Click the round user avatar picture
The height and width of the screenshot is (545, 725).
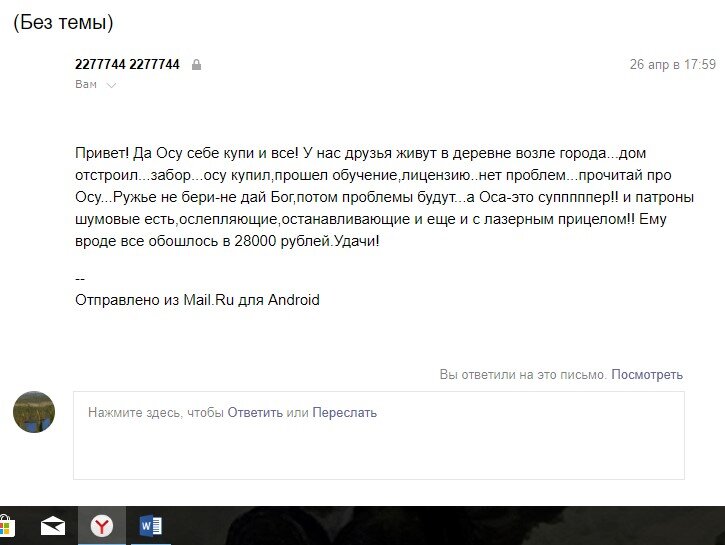[x=34, y=412]
